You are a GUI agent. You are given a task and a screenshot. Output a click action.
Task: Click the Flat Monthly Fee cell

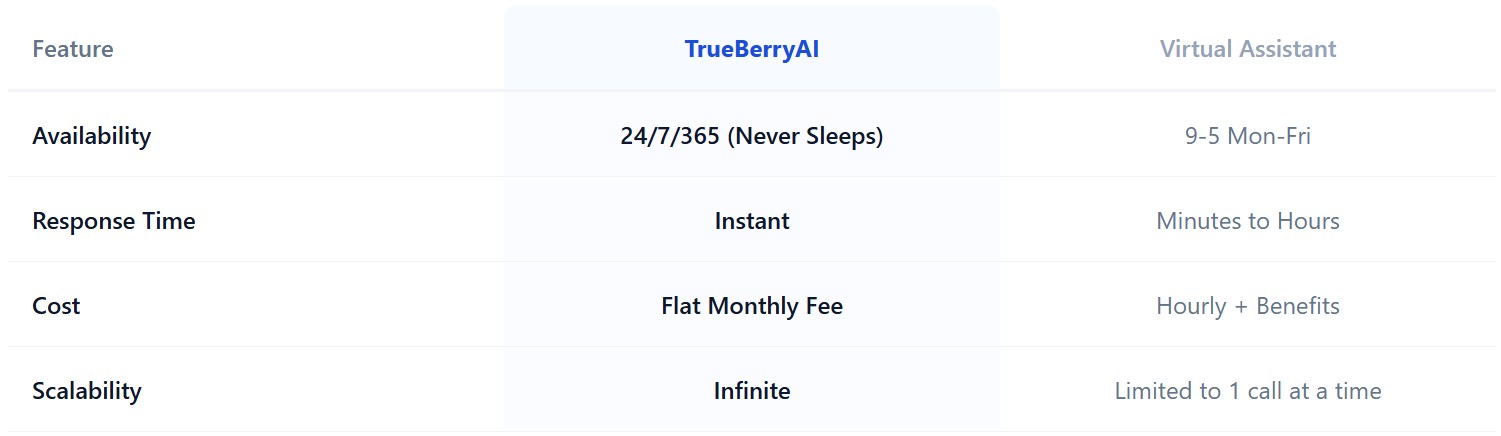tap(752, 306)
